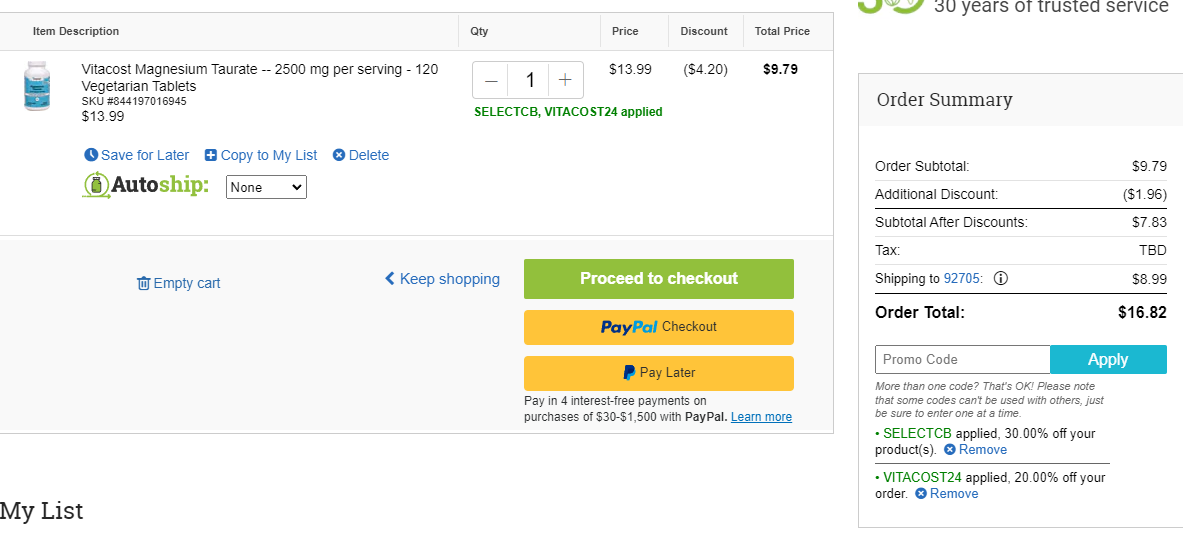Screen dimensions: 1183x534
Task: Click the Autoship logo icon
Action: coord(96,186)
